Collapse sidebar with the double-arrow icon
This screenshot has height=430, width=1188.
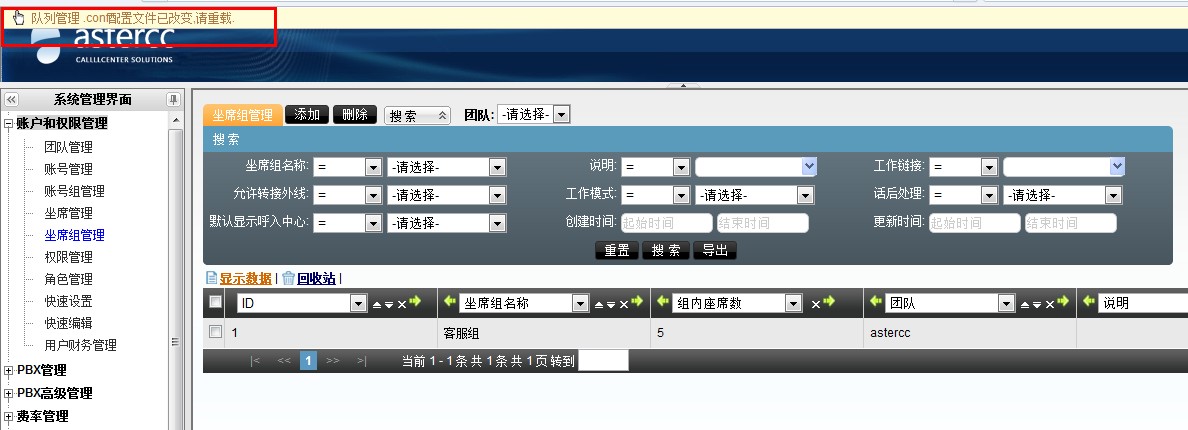pyautogui.click(x=12, y=100)
